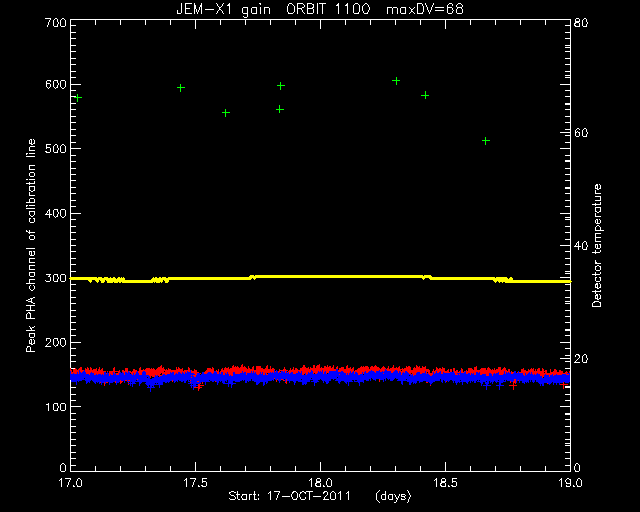Image resolution: width=640 pixels, height=512 pixels.
Task: Click the red outlier cross near day 17.5
Action: [x=198, y=387]
